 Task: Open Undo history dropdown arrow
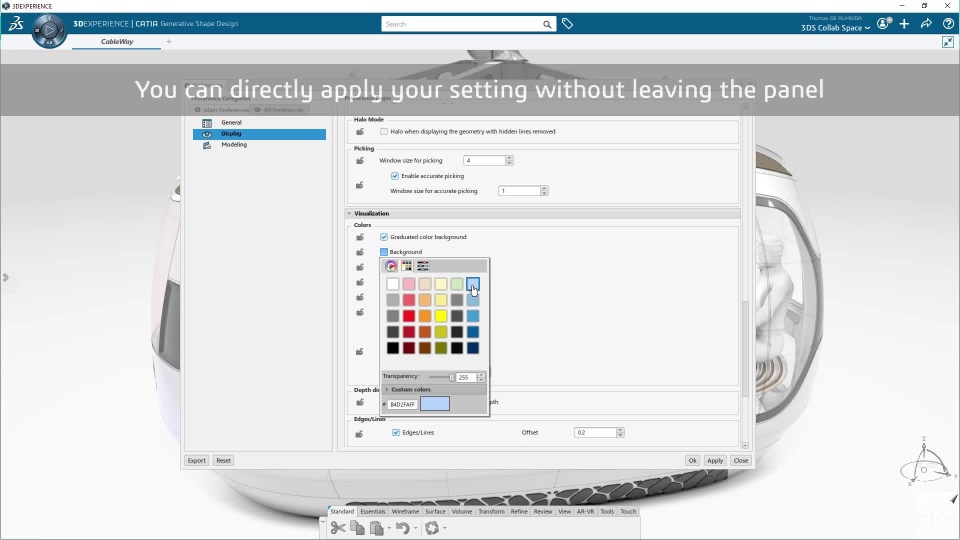click(x=416, y=528)
